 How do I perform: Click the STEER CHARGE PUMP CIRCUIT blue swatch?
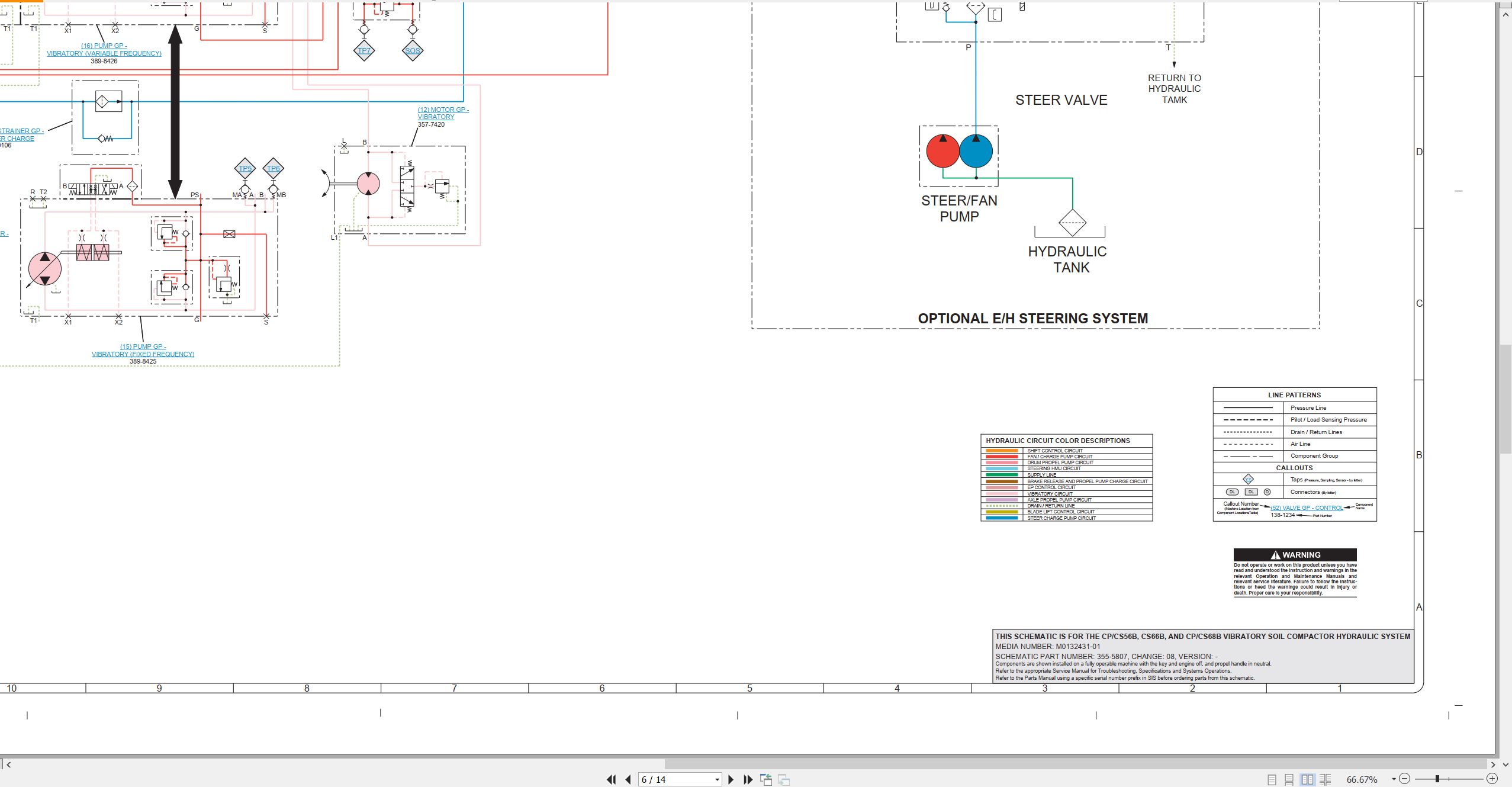[1002, 518]
